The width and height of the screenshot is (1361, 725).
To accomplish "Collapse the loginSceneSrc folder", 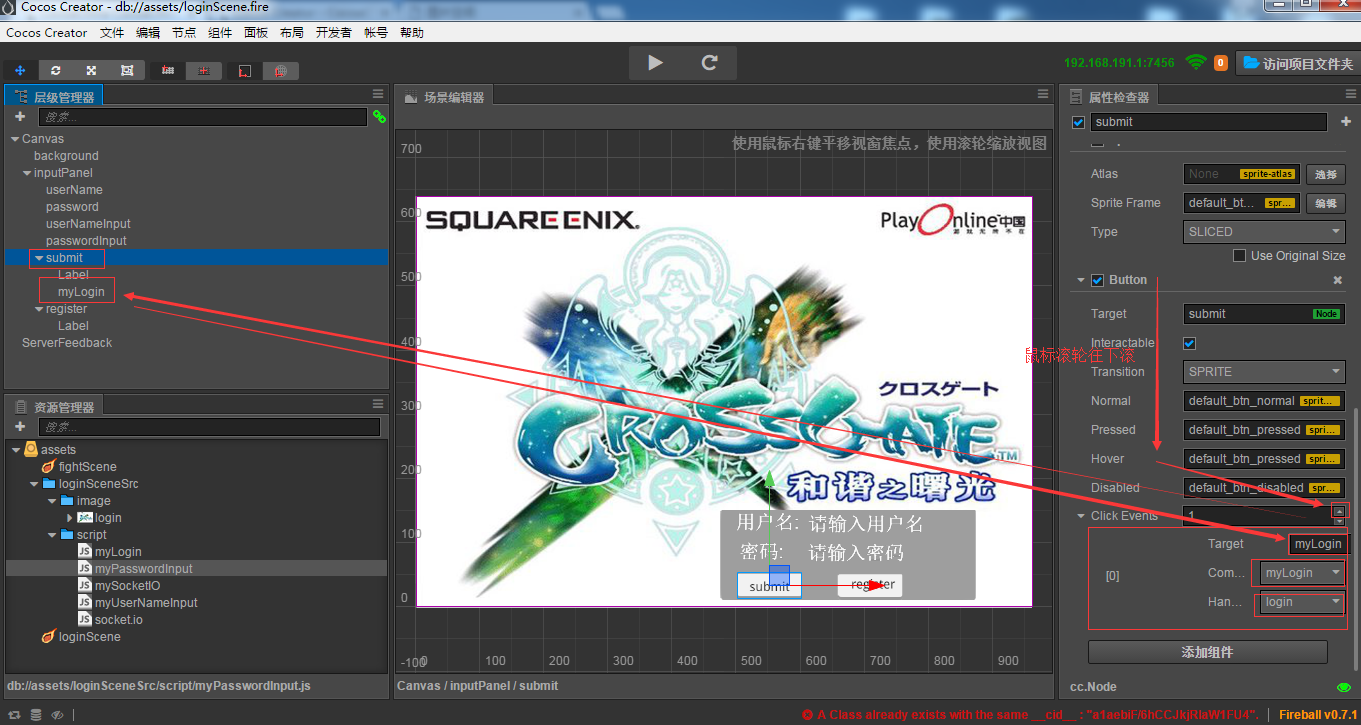I will click(34, 484).
